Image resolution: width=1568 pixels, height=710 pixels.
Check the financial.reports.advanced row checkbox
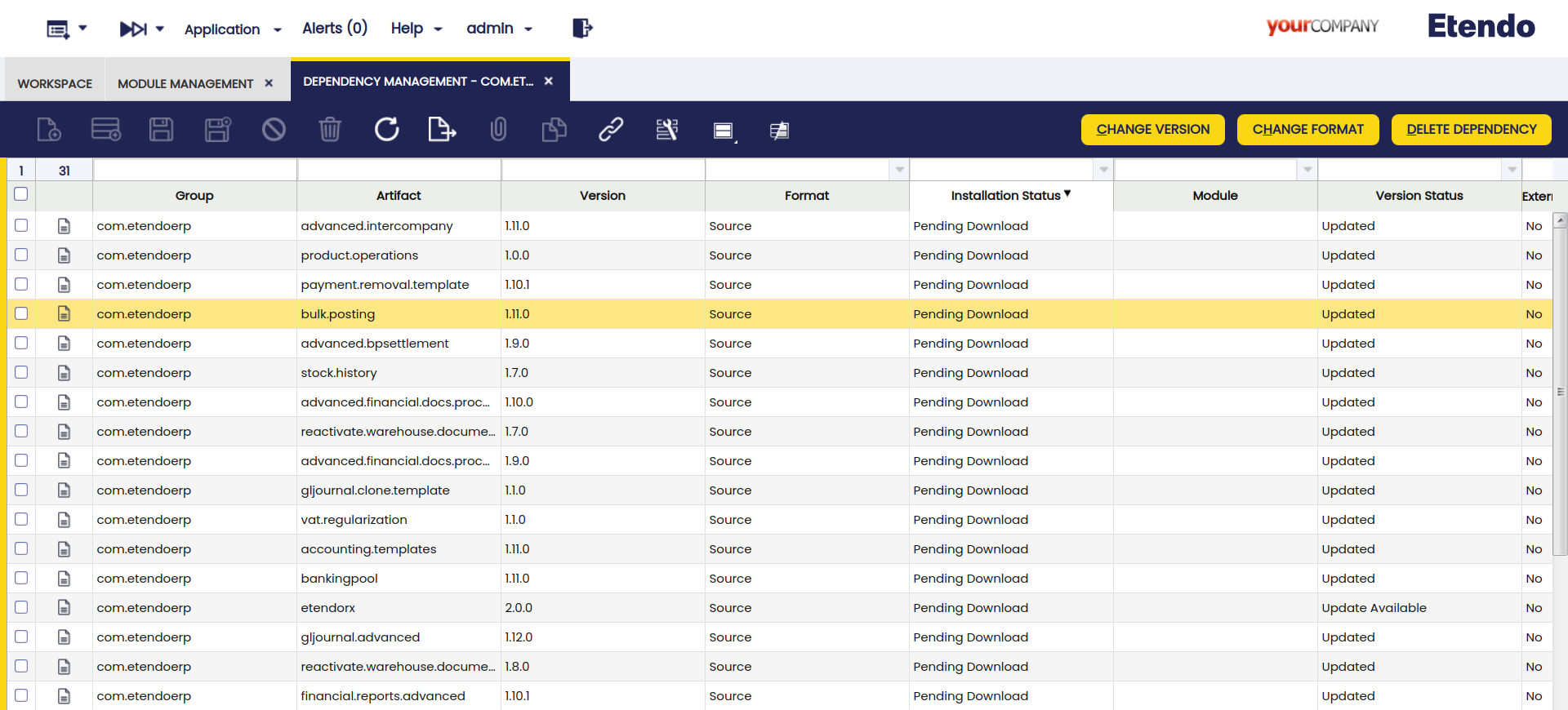pos(21,695)
